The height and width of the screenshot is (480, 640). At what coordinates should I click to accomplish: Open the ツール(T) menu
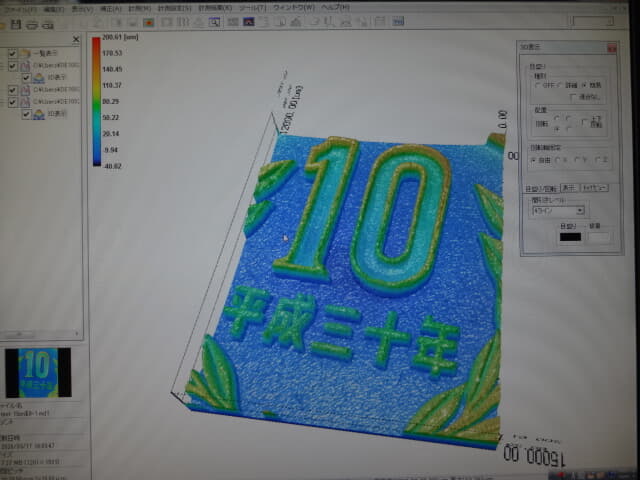pyautogui.click(x=253, y=8)
